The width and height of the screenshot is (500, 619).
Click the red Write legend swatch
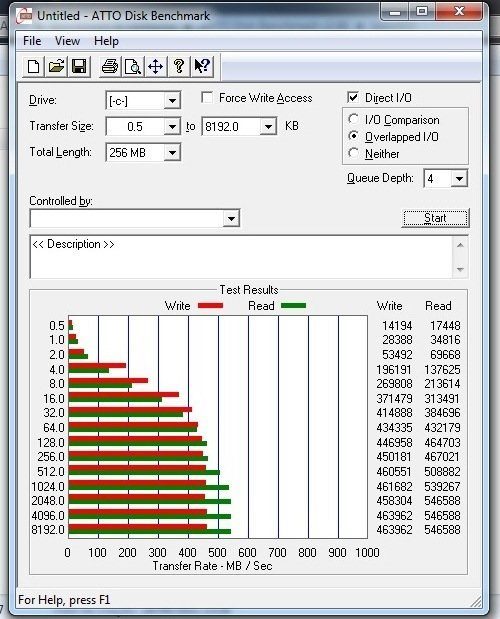point(210,306)
